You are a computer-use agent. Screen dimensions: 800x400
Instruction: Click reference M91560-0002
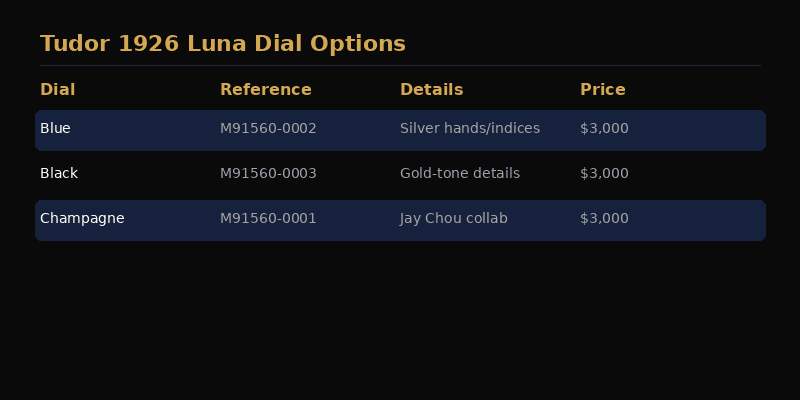click(268, 129)
